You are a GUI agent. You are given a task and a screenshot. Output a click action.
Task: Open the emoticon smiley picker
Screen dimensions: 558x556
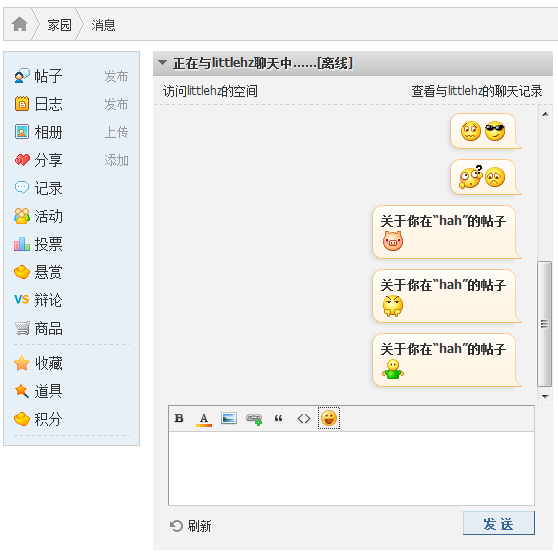click(329, 418)
